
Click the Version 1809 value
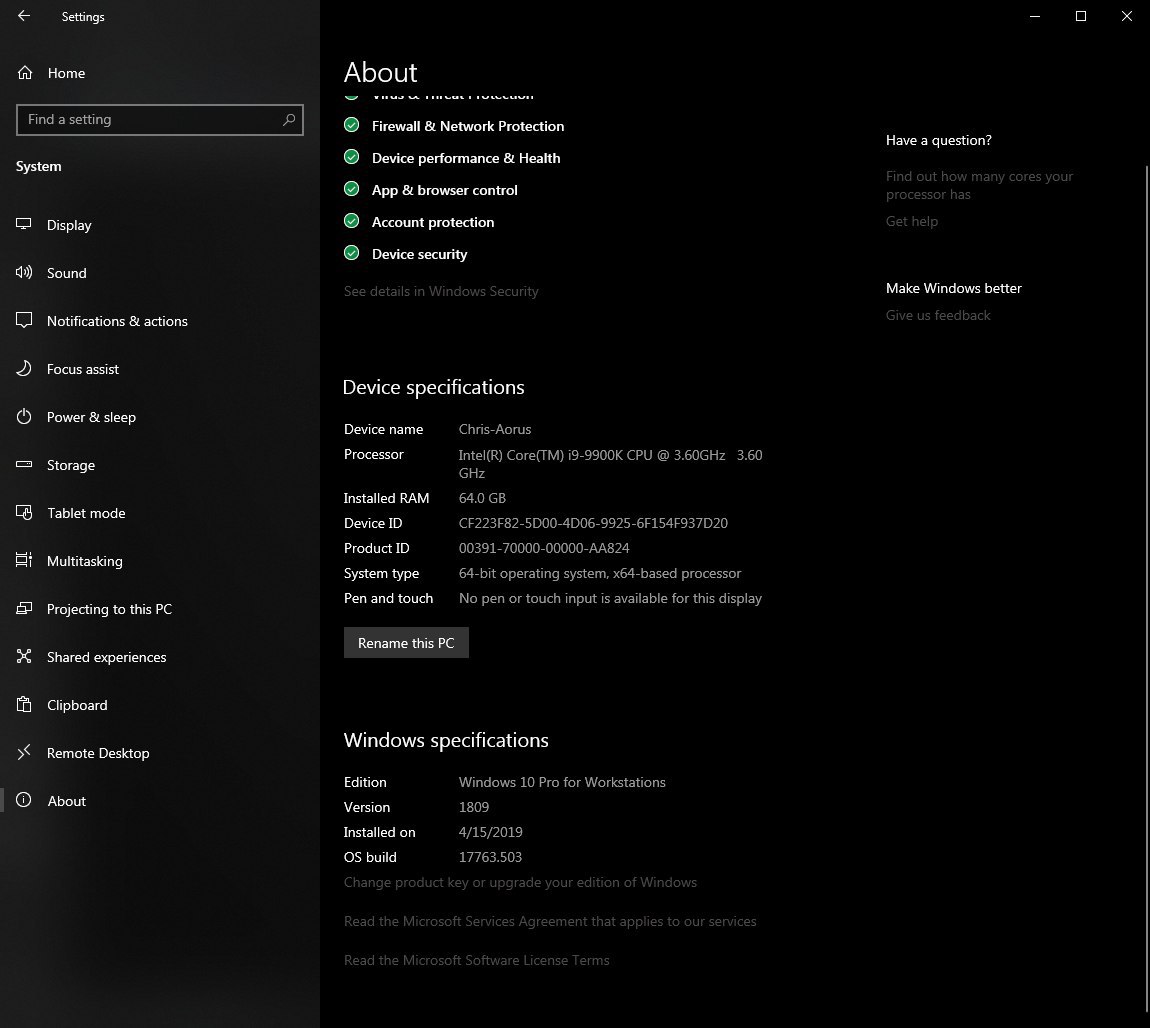tap(474, 807)
